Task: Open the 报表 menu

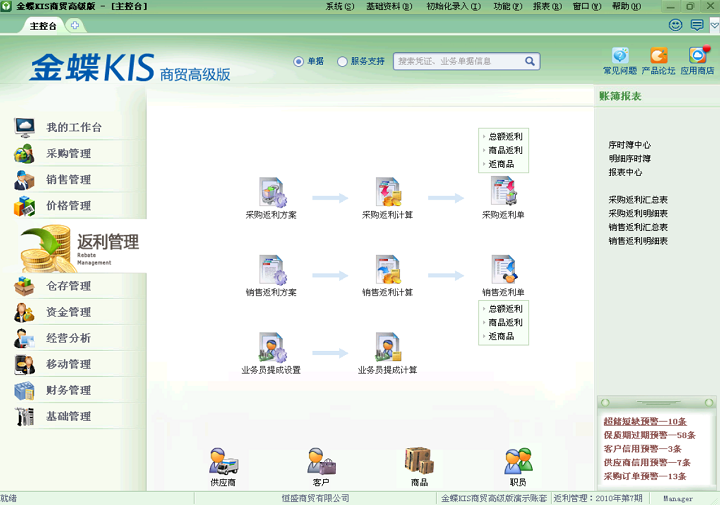Action: tap(547, 6)
